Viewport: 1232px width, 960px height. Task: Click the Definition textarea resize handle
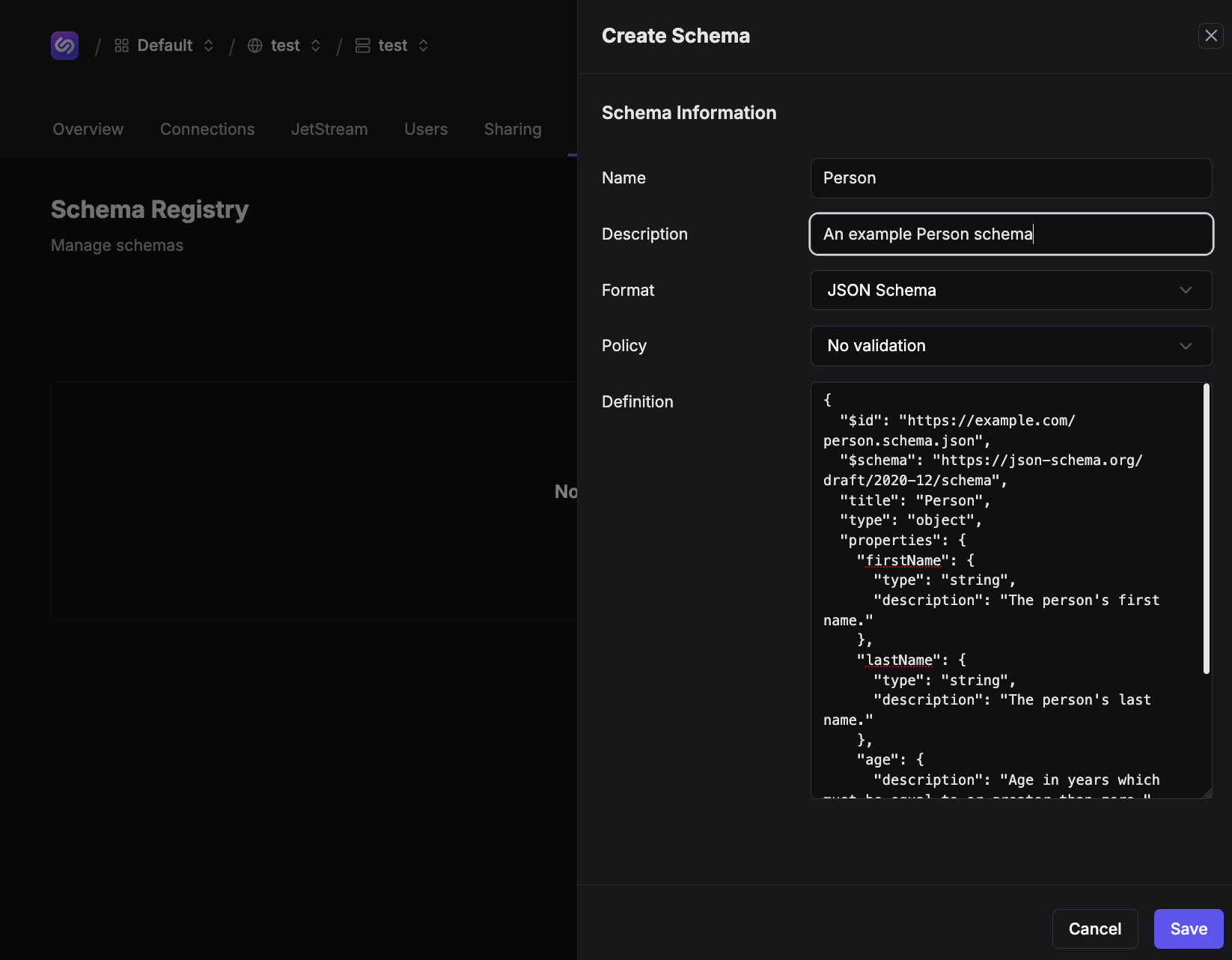click(1206, 793)
